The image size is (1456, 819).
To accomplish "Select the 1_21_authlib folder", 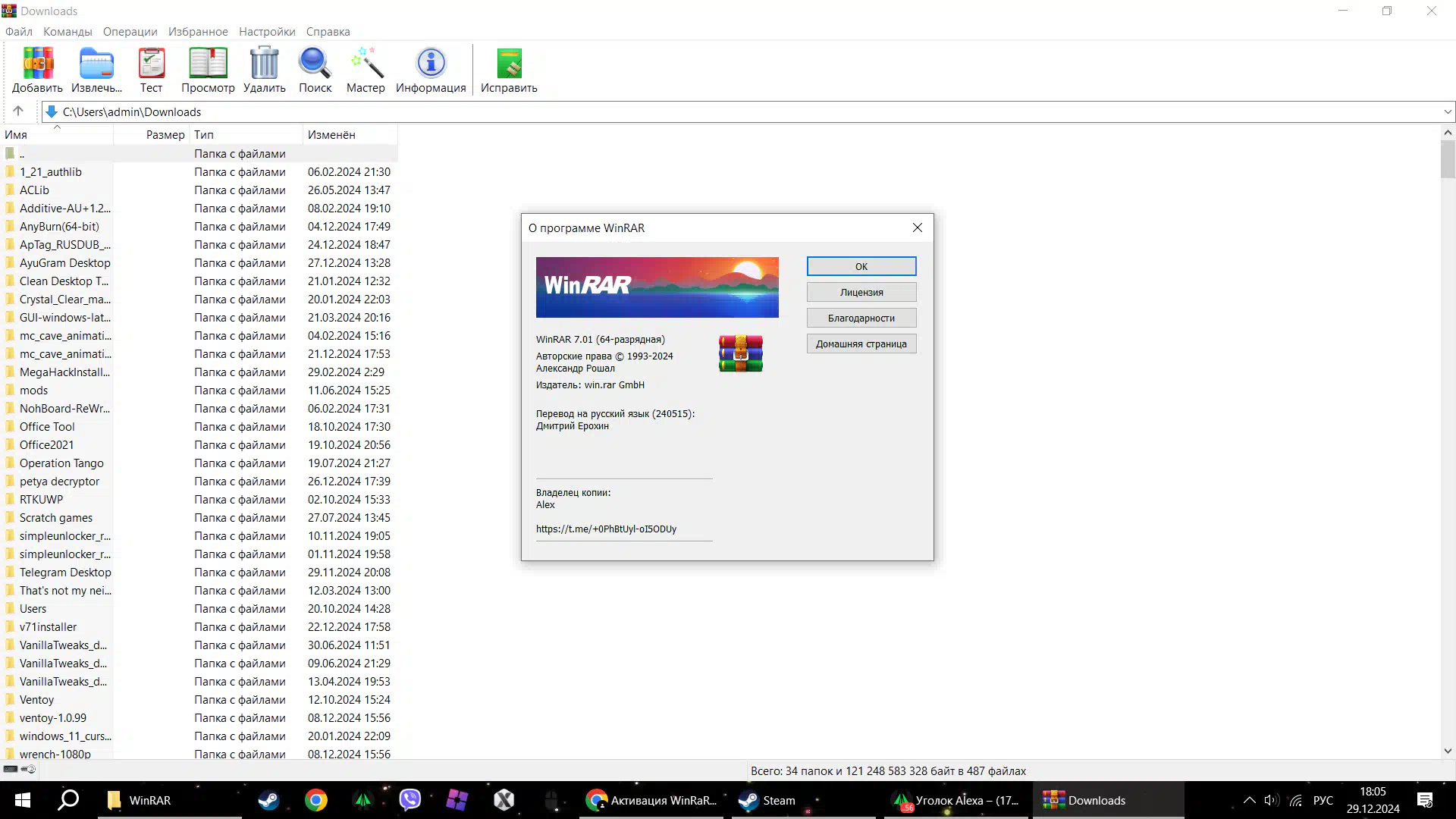I will (x=199, y=172).
